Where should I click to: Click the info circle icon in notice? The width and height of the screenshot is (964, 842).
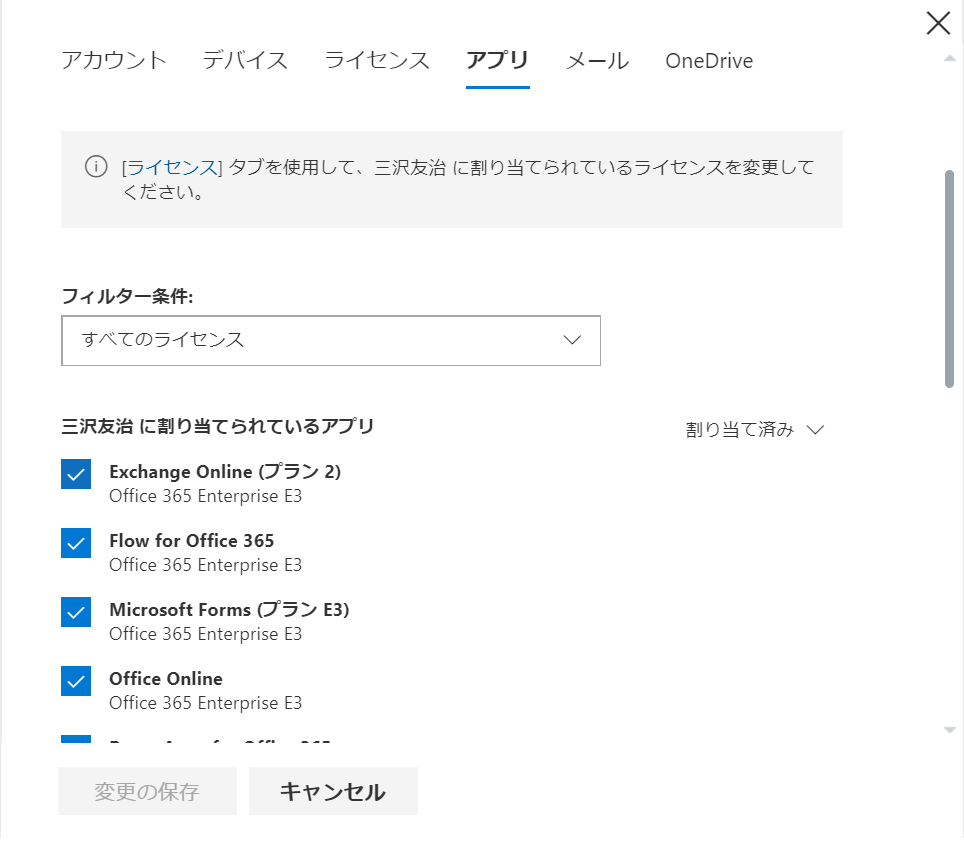(x=96, y=167)
